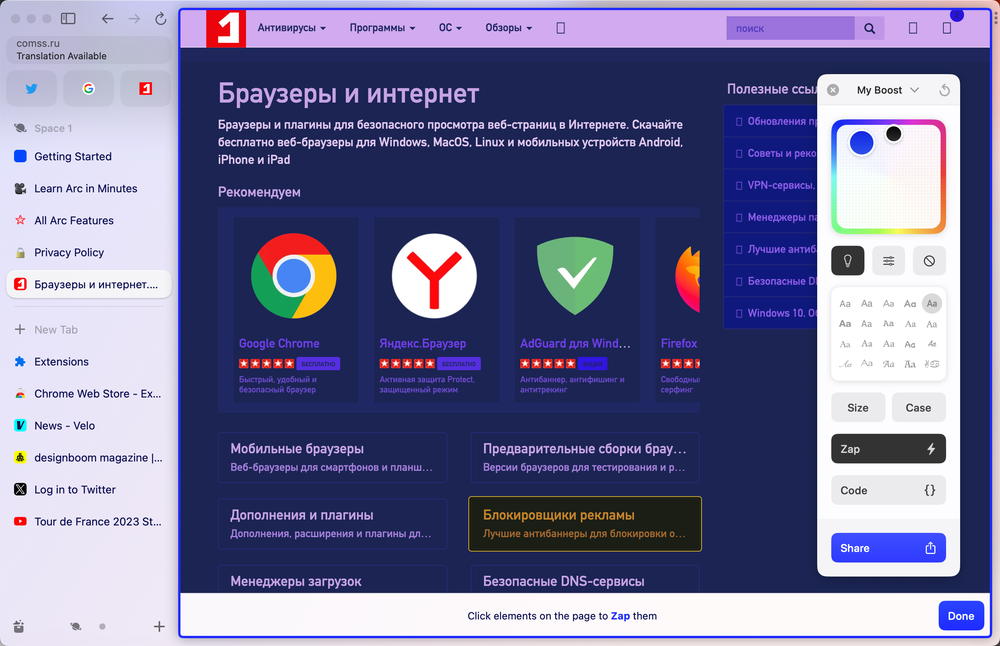Switch to the All Arc Features tab
1000x646 pixels.
(x=89, y=220)
